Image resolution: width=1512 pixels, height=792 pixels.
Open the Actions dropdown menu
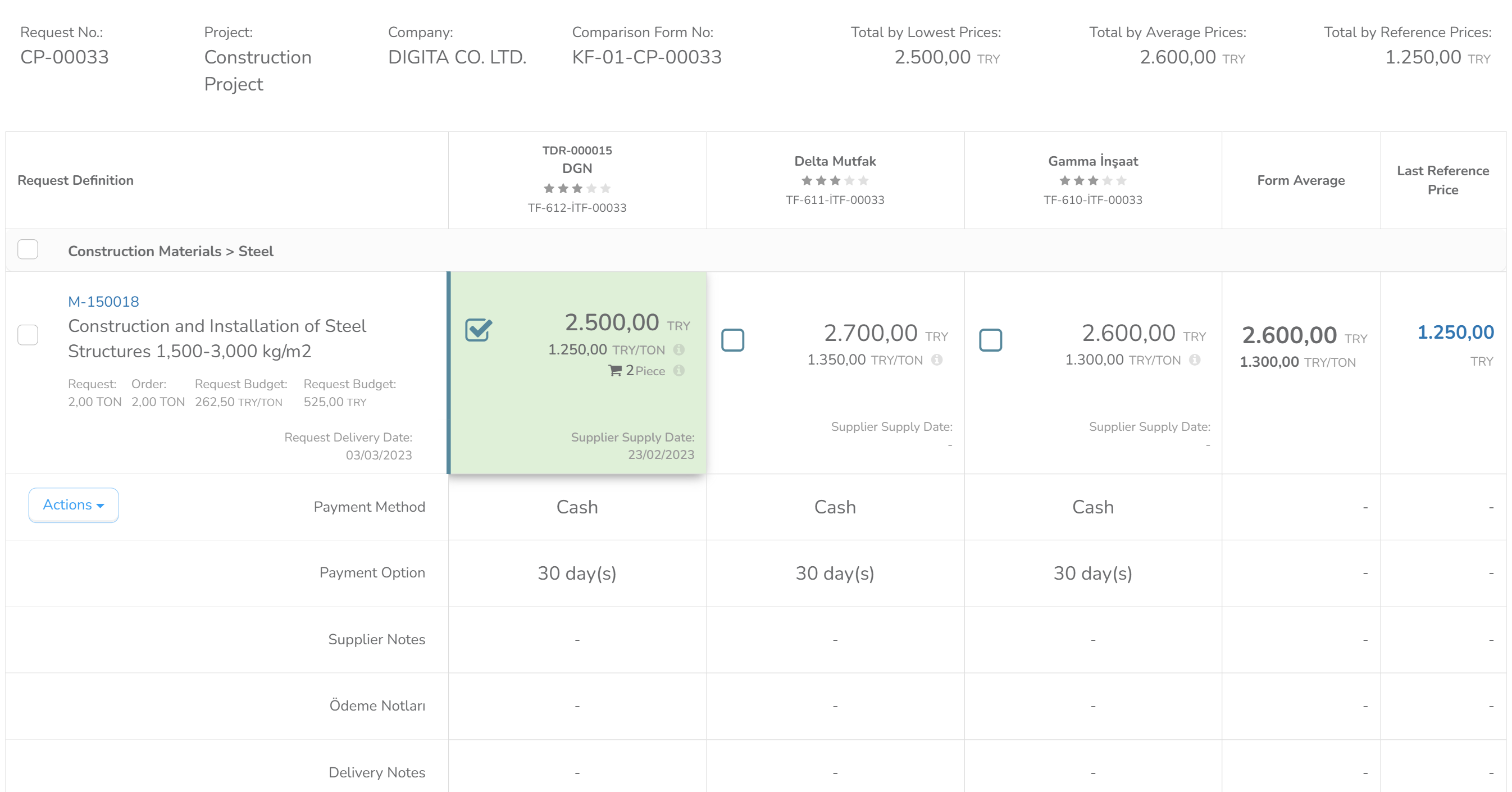coord(74,505)
